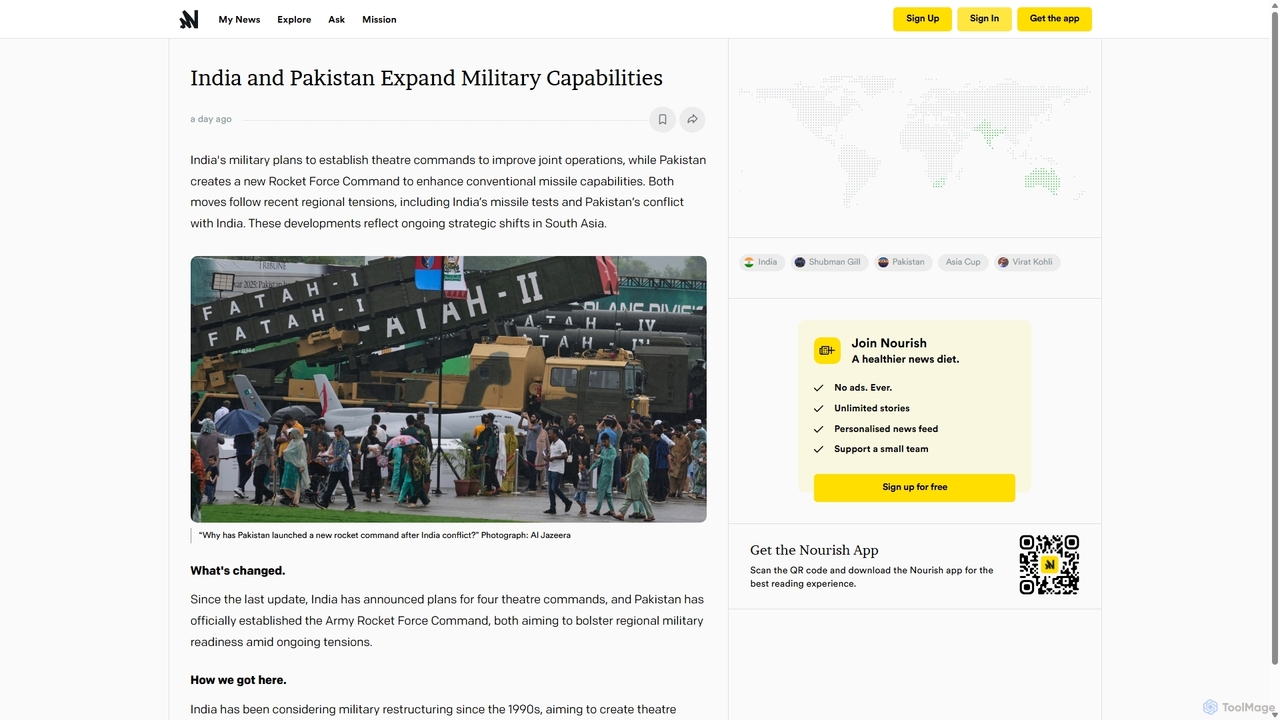The image size is (1280, 720).
Task: Click the Nourish logo icon
Action: (x=189, y=19)
